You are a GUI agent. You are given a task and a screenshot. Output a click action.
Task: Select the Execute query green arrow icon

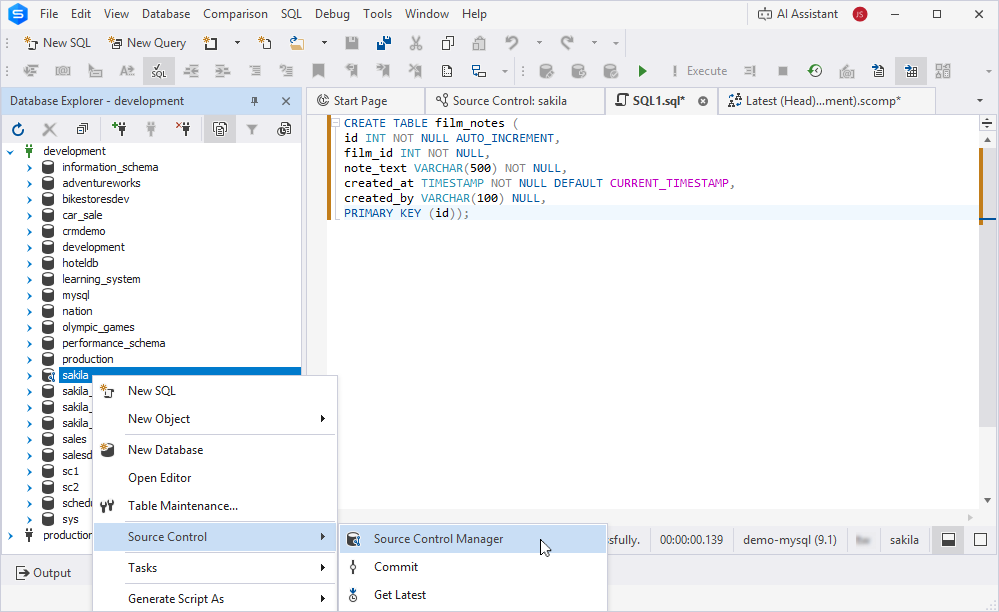tap(643, 71)
